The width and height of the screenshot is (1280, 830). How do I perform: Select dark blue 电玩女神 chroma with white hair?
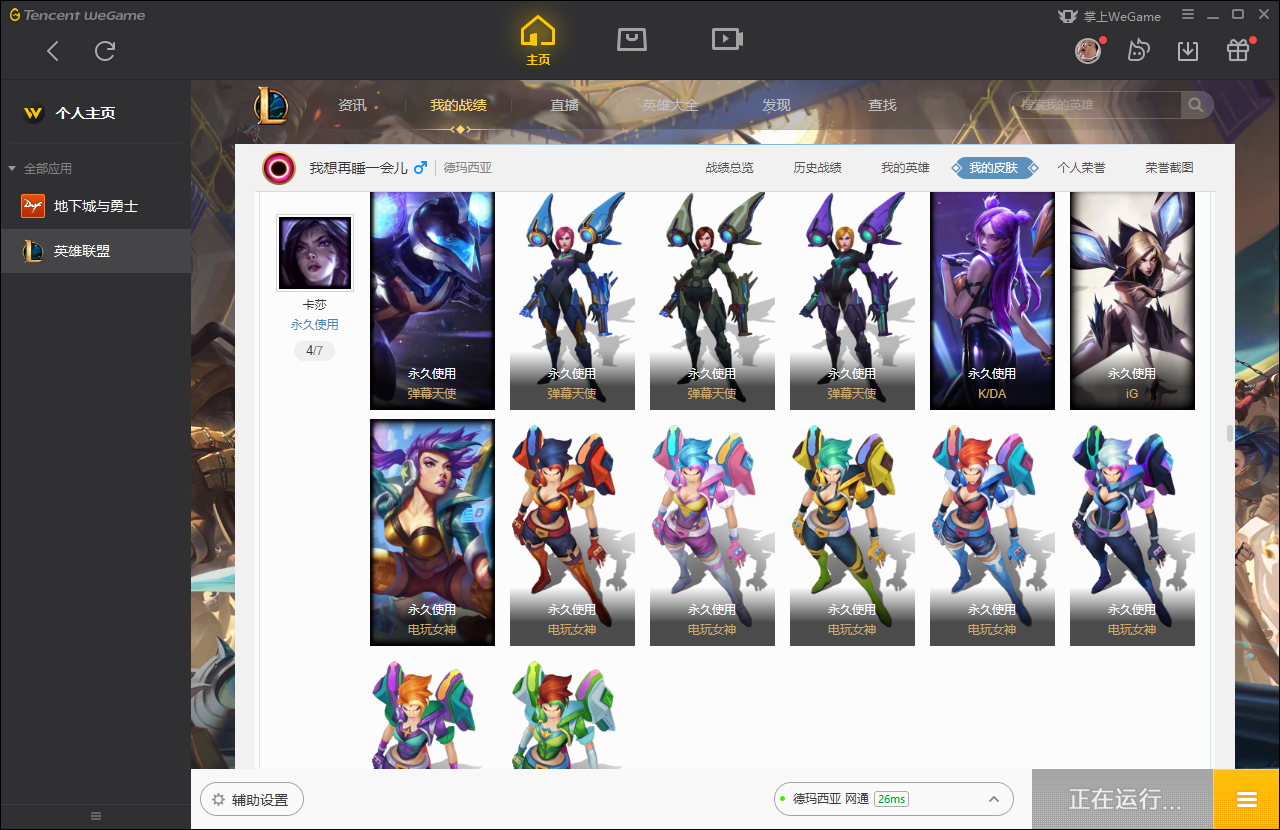tap(1132, 532)
